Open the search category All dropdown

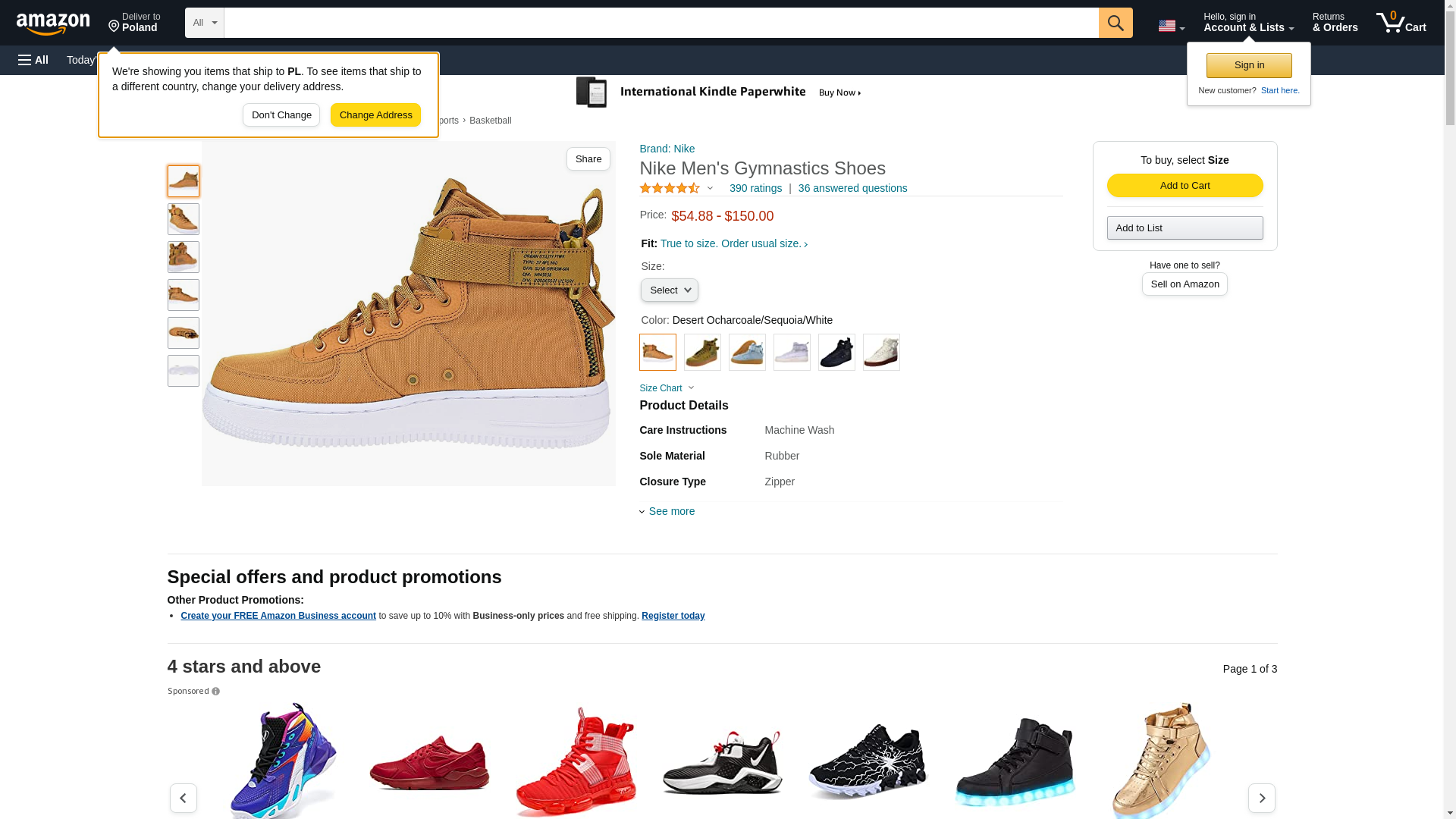204,23
